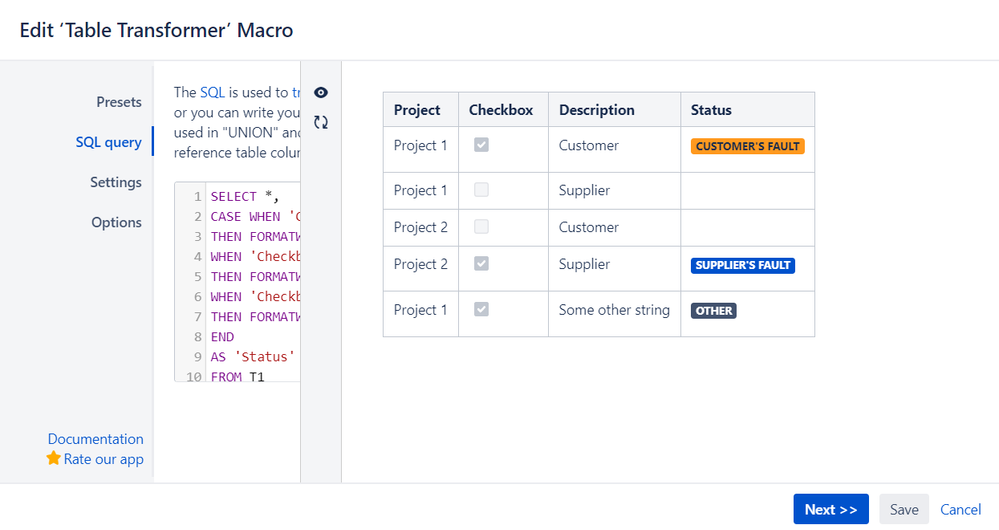The width and height of the screenshot is (999, 530).
Task: Toggle checkbox in Project 1 Customer row
Action: coord(481,145)
